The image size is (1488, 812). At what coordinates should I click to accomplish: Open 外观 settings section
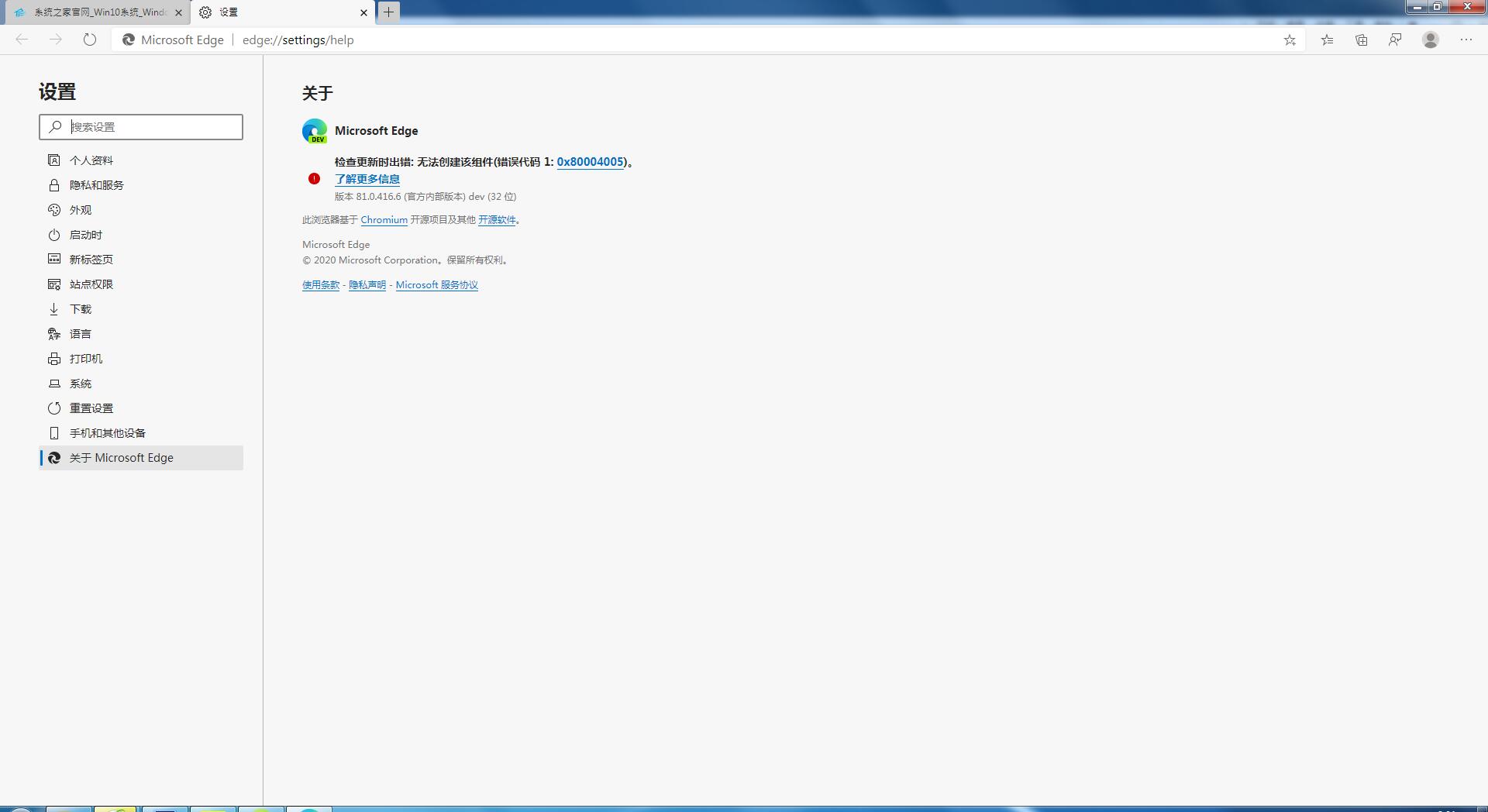pyautogui.click(x=81, y=209)
